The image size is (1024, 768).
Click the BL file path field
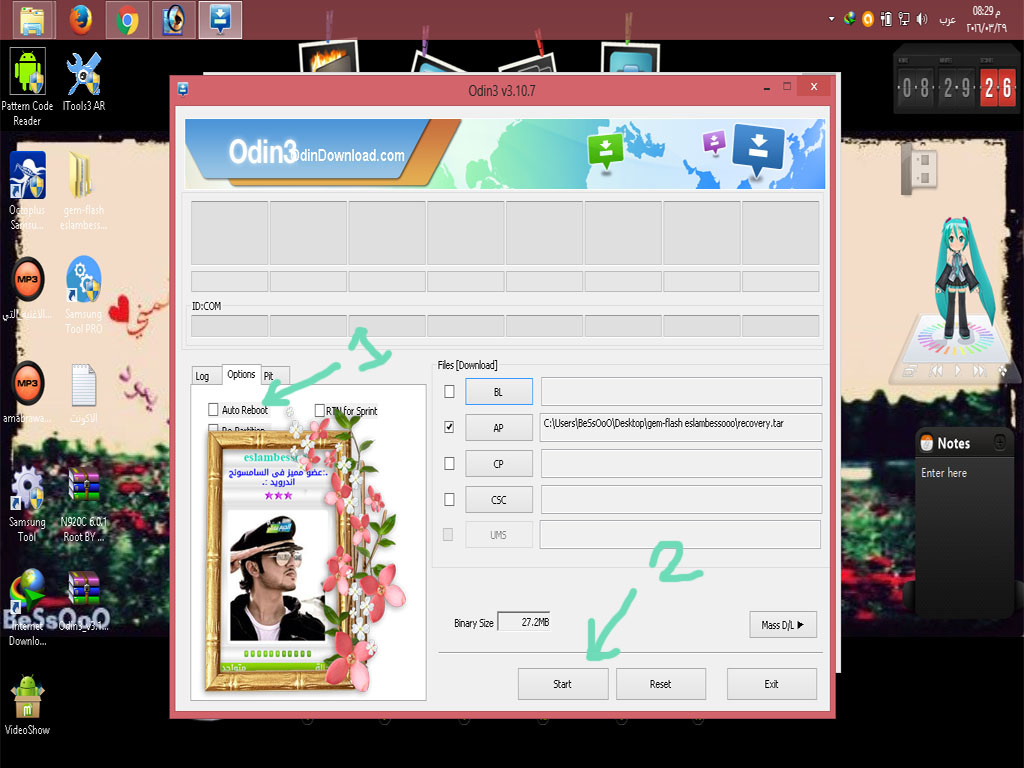tap(681, 391)
